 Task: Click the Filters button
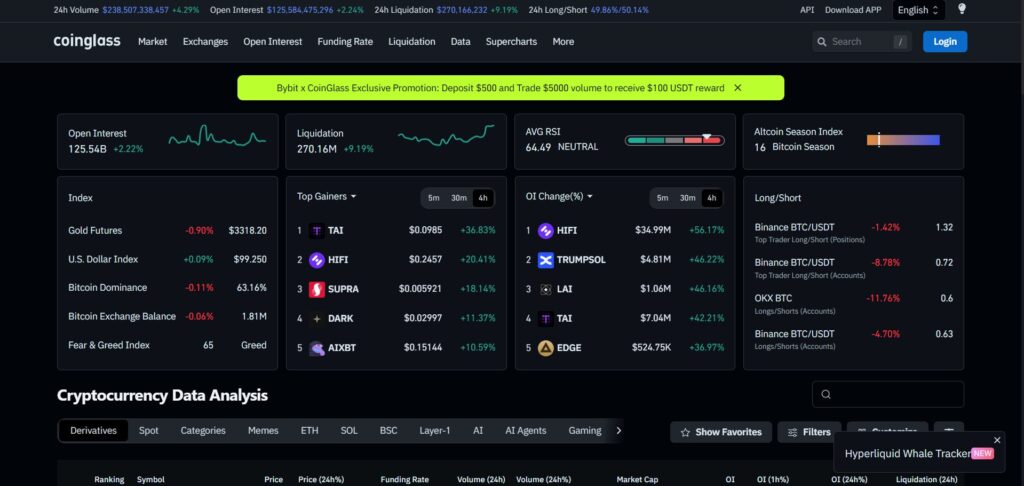pyautogui.click(x=809, y=432)
